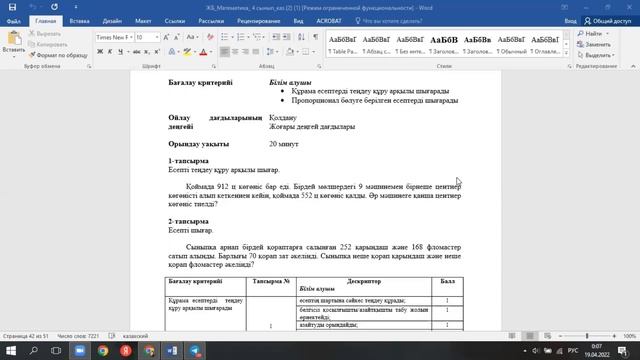Open the change case (Aa) dropdown
Image resolution: width=640 pixels, height=360 pixels.
pyautogui.click(x=192, y=37)
